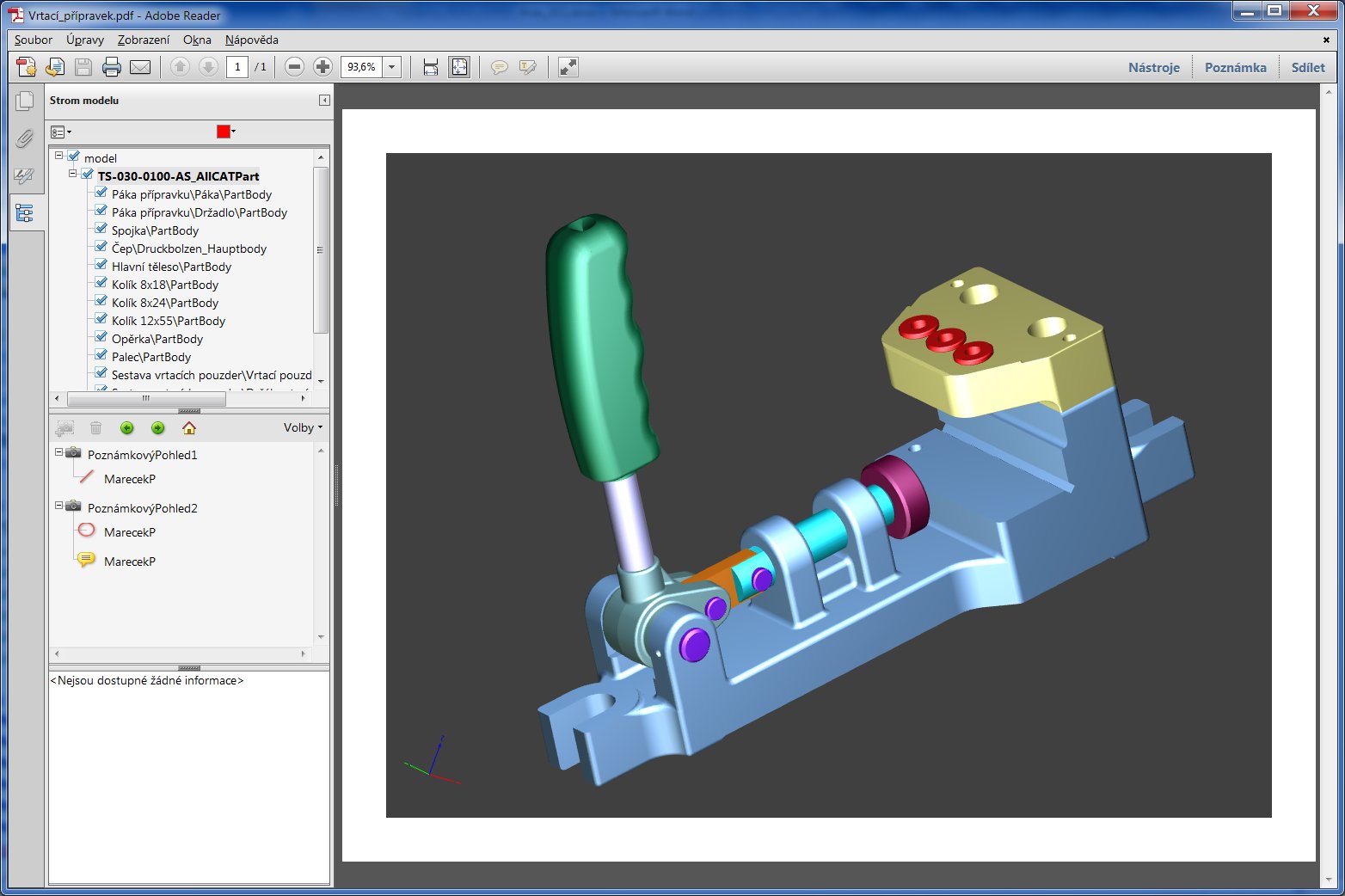Screen dimensions: 1345x896
Task: Open the Sdílet pane
Action: pyautogui.click(x=1307, y=67)
